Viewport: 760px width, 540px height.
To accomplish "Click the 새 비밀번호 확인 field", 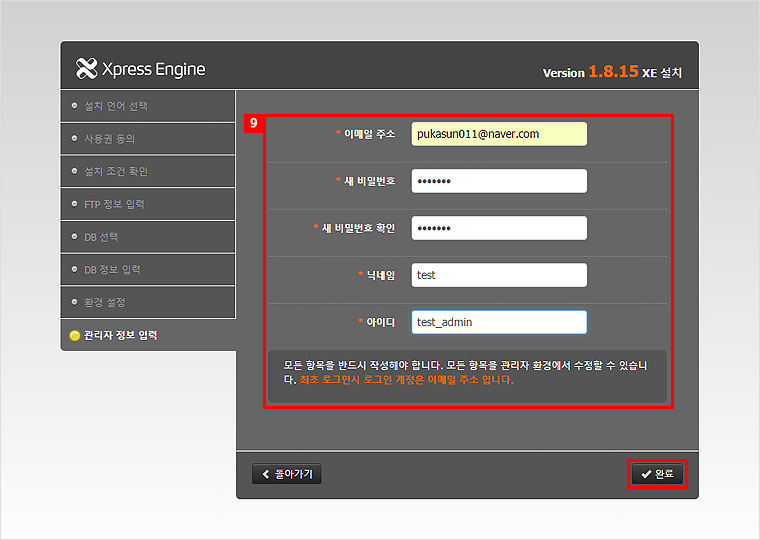I will click(498, 228).
